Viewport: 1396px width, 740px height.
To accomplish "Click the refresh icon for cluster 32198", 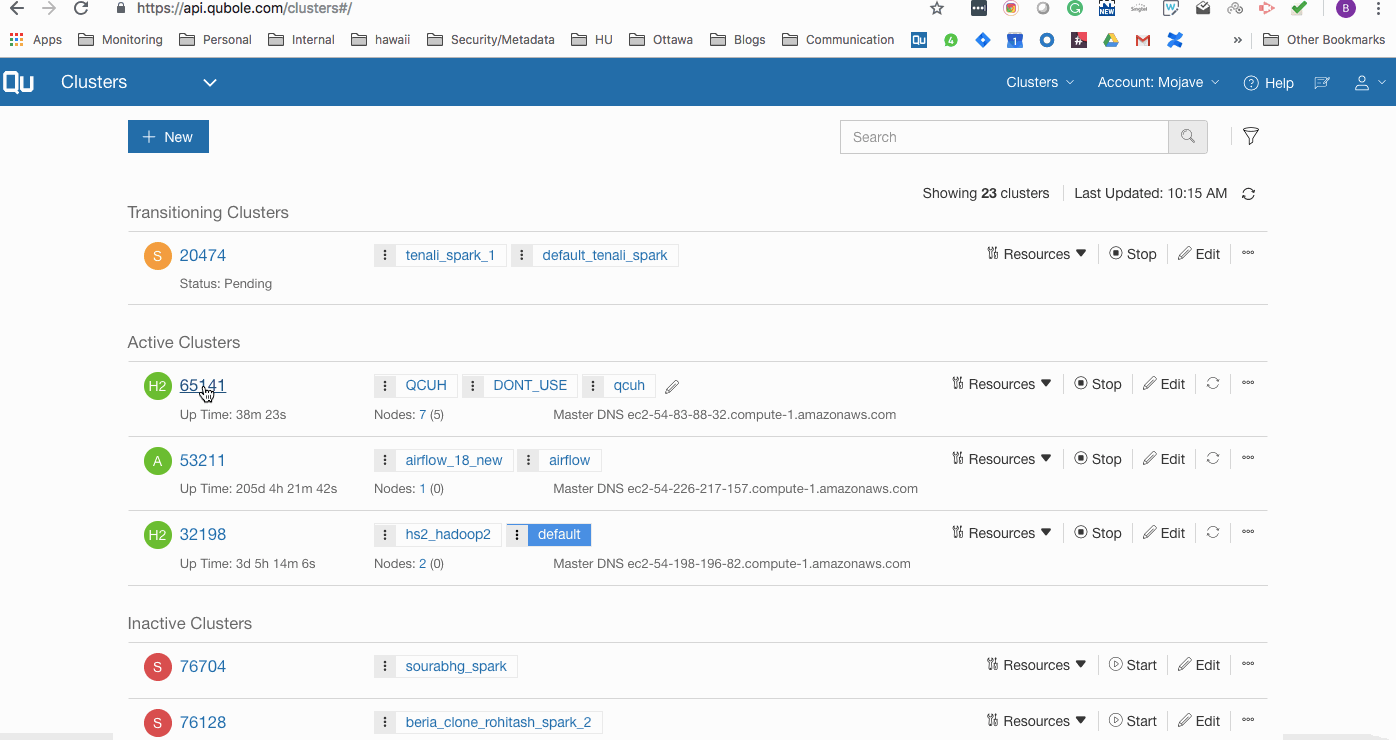I will pos(1213,532).
